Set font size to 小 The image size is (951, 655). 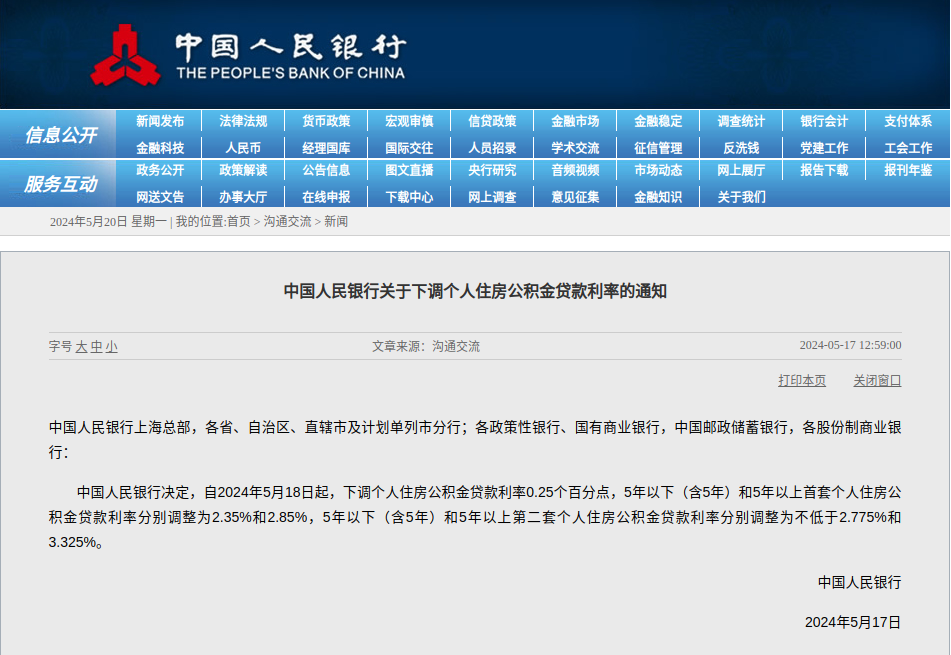[x=111, y=347]
